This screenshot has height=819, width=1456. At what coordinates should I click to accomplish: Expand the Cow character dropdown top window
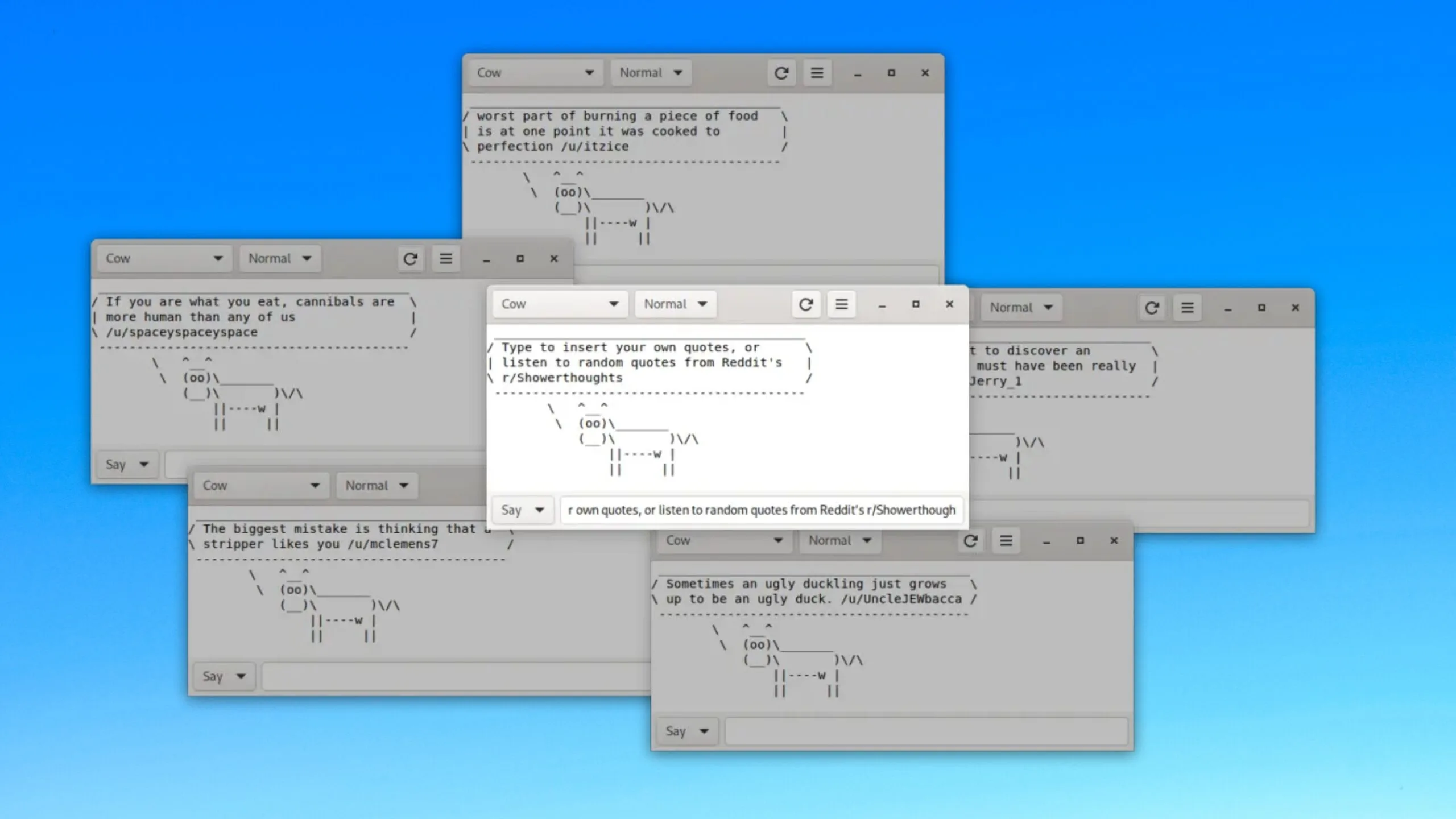click(x=534, y=72)
